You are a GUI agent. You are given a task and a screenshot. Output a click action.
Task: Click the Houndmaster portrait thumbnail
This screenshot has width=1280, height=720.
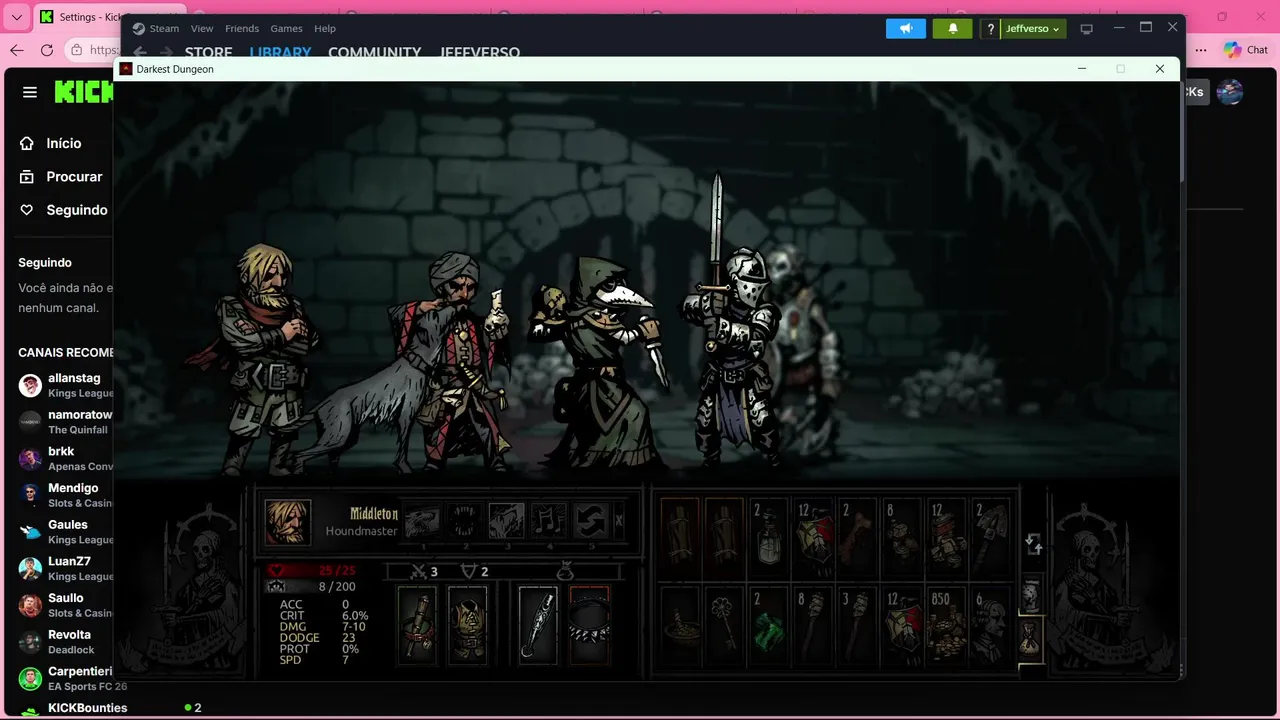point(287,522)
